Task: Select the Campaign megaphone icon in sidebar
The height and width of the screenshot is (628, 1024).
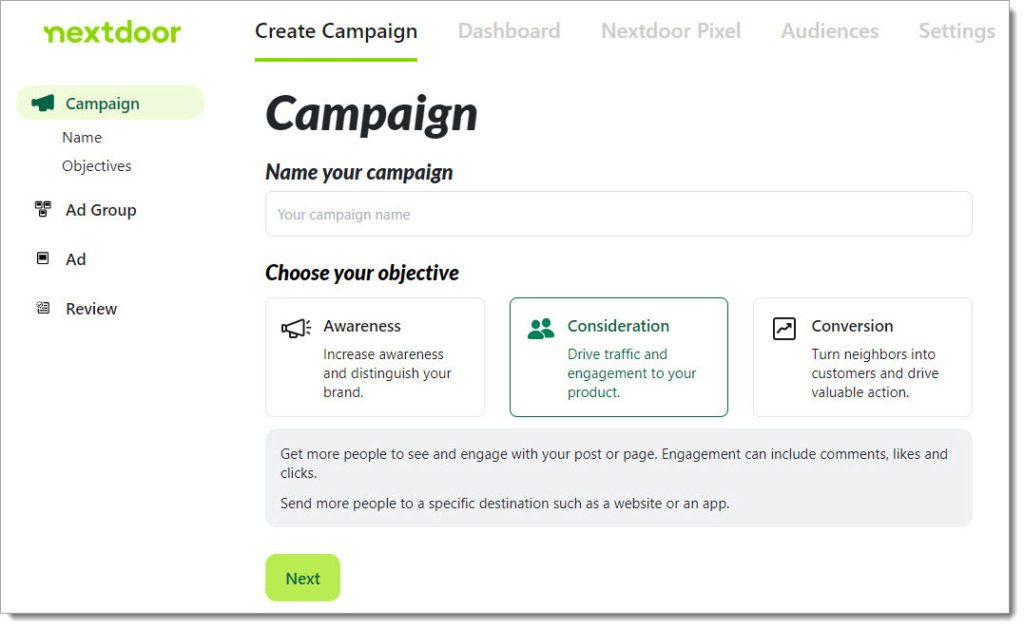Action: [x=41, y=102]
